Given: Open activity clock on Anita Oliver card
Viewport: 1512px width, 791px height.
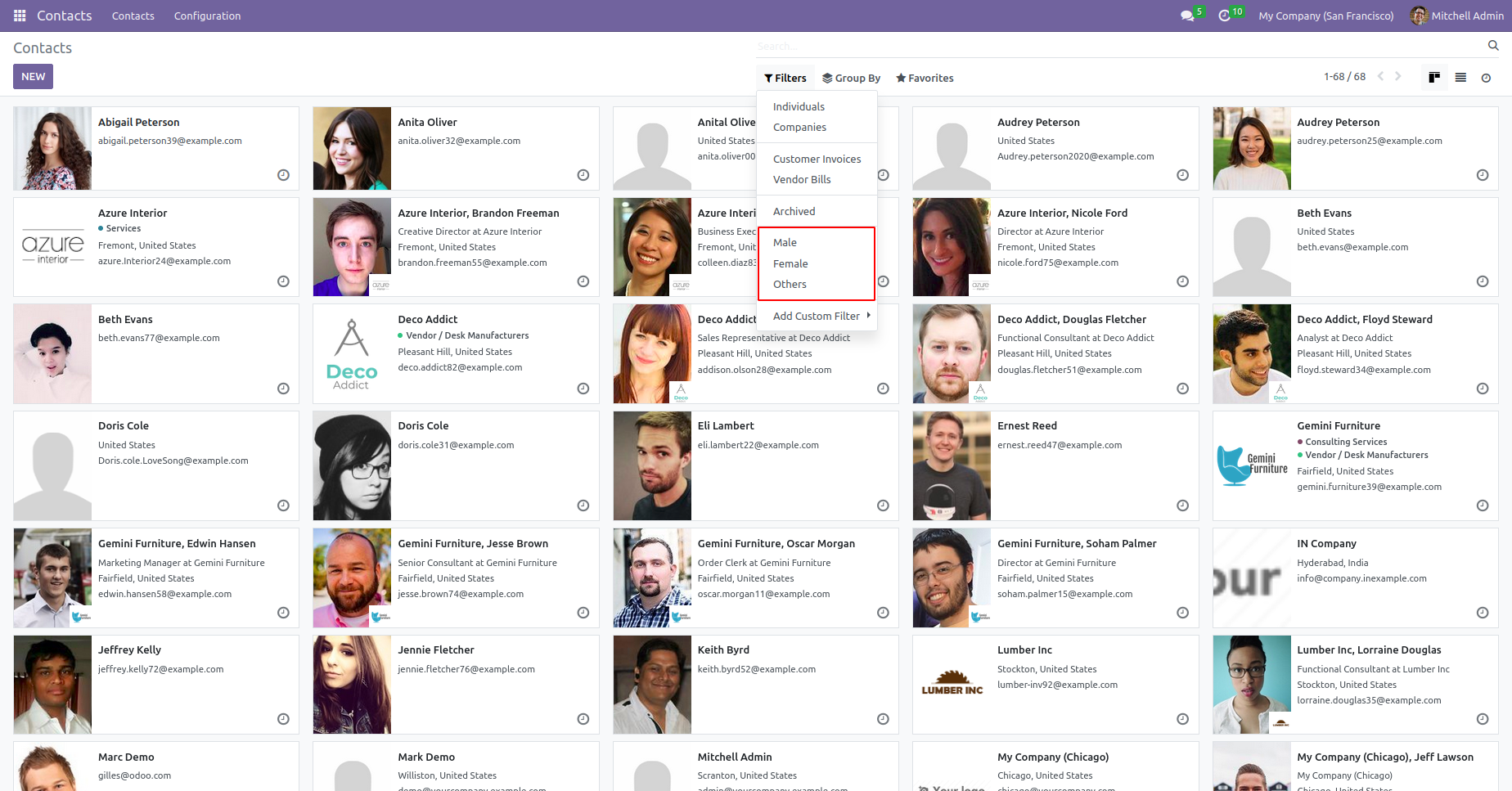Looking at the screenshot, I should coord(583,175).
